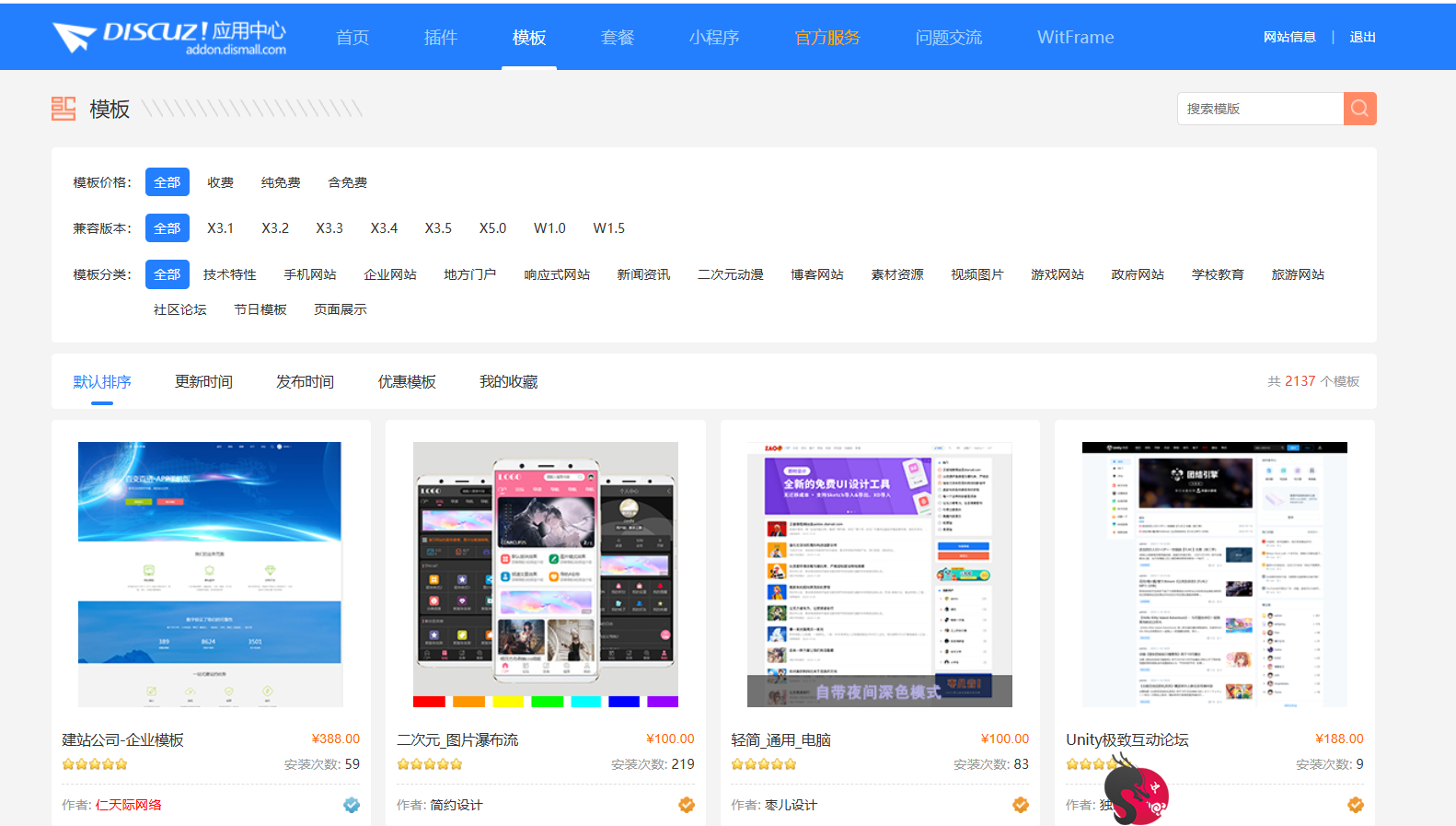Image resolution: width=1456 pixels, height=826 pixels.
Task: Go to 官方服务 in the navigation bar
Action: tap(826, 38)
